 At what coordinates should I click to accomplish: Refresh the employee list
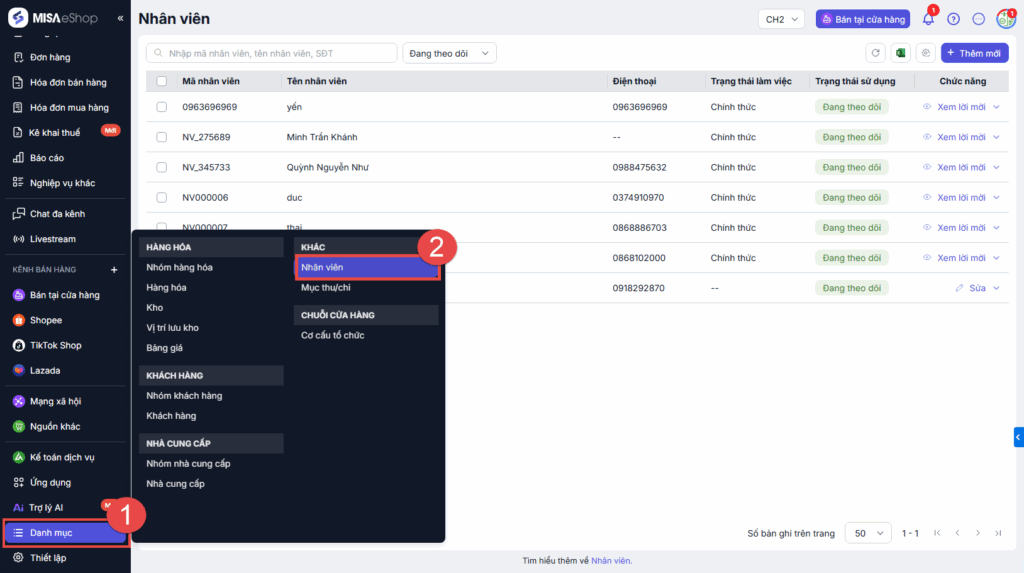[x=876, y=53]
